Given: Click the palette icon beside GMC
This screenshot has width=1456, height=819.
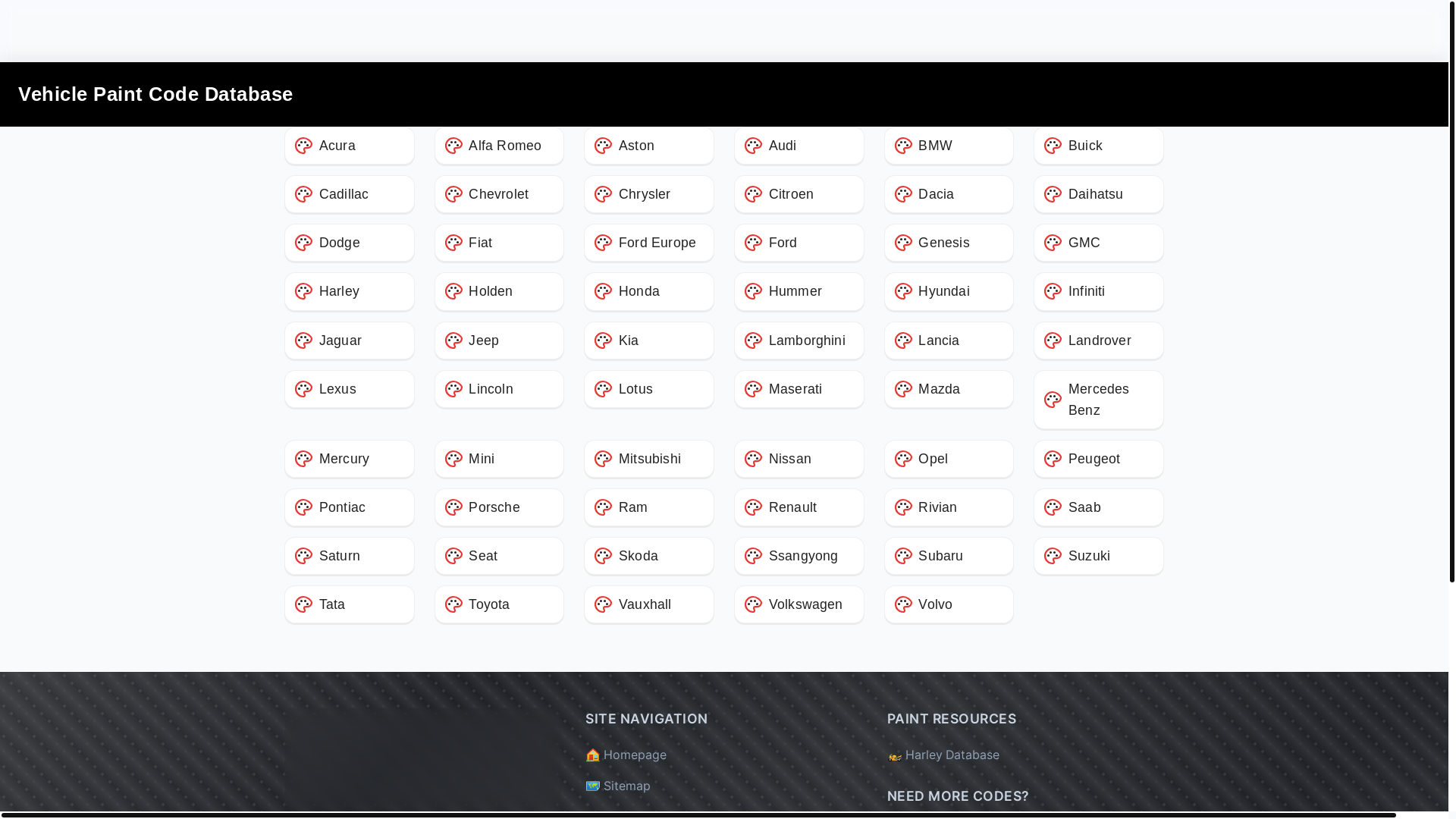Looking at the screenshot, I should (1053, 243).
